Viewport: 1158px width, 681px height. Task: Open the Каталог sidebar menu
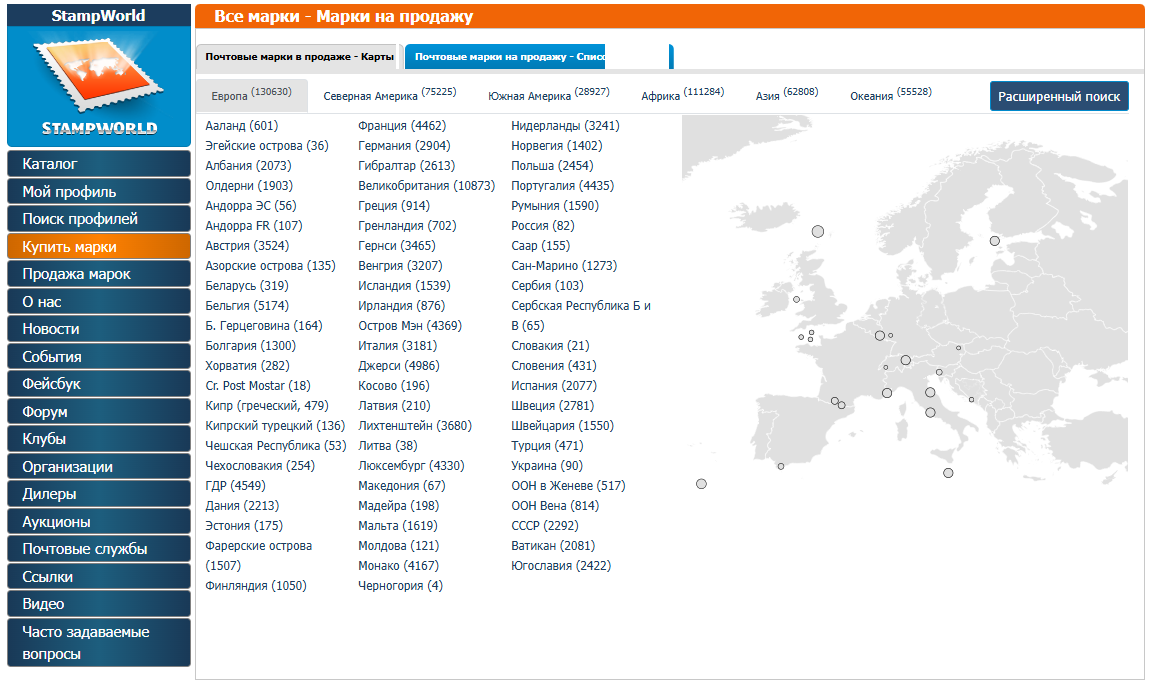[99, 164]
